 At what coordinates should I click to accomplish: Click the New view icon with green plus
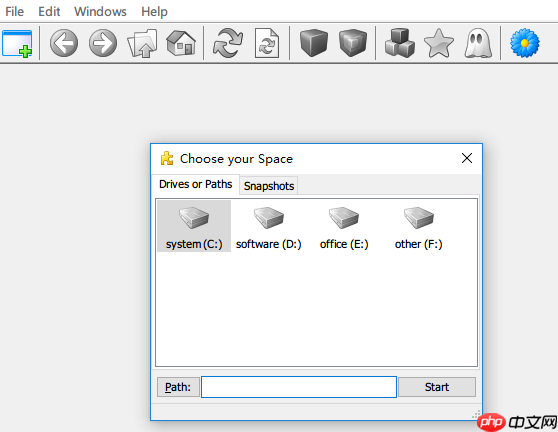tap(17, 43)
